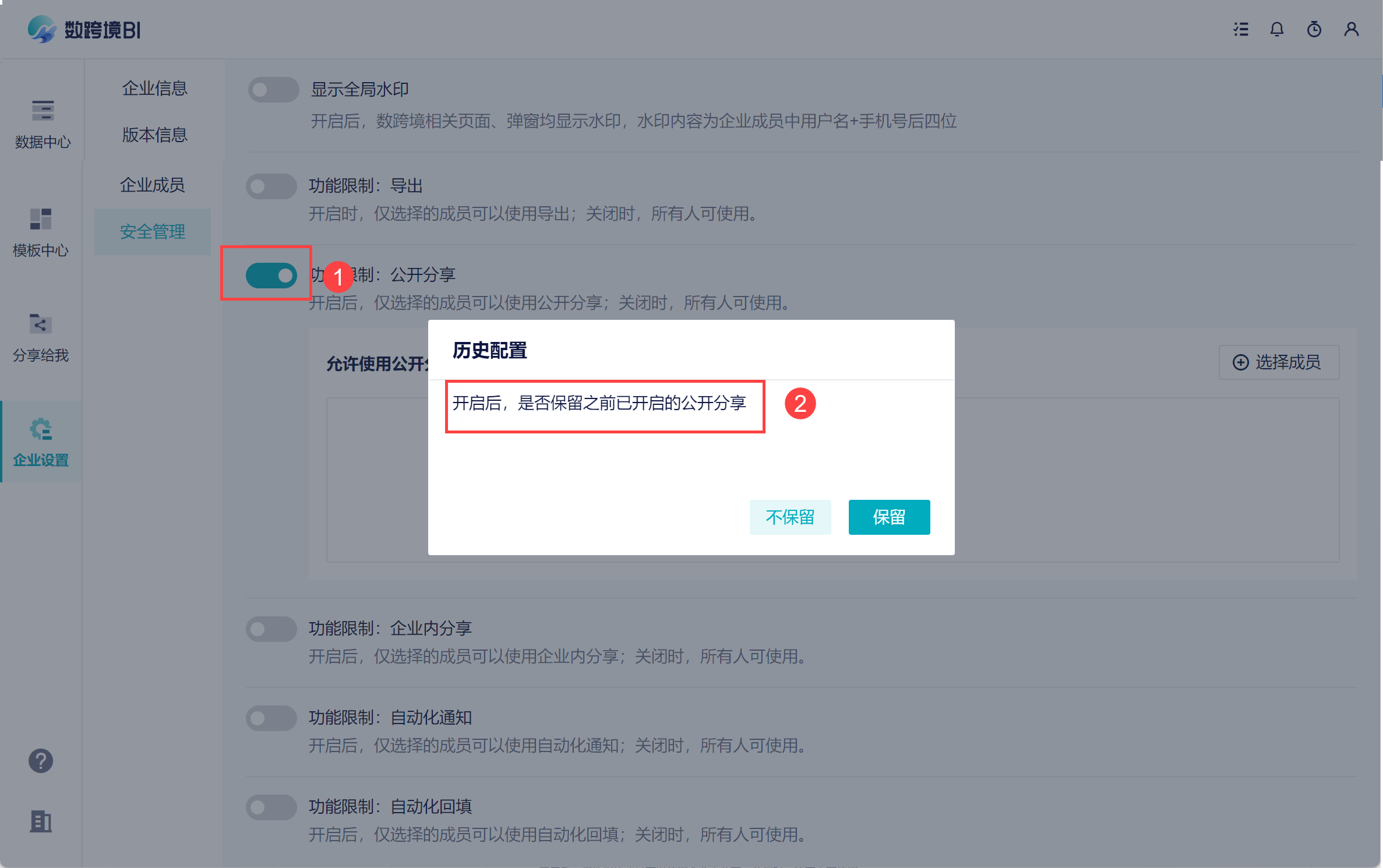Click the help question mark icon
The width and height of the screenshot is (1383, 868).
(41, 761)
